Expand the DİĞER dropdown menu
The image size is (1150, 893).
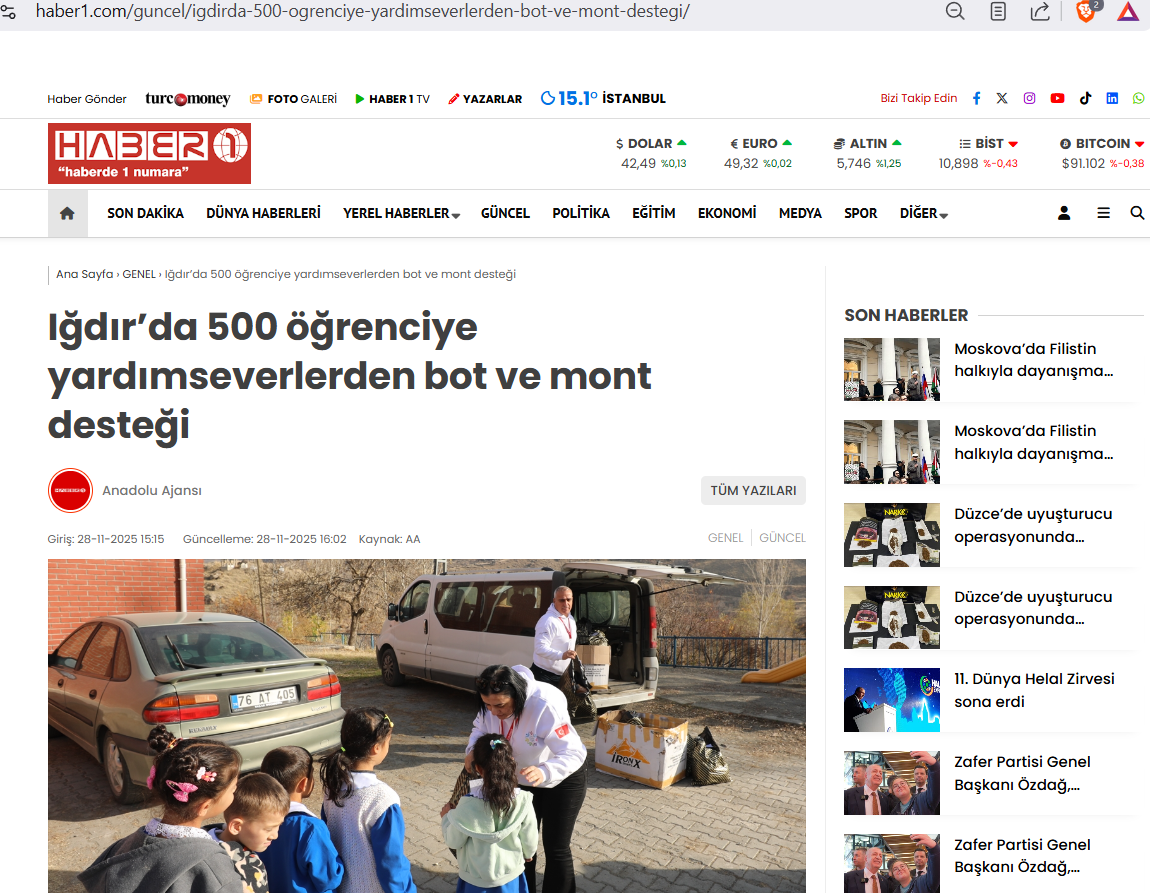tap(923, 213)
